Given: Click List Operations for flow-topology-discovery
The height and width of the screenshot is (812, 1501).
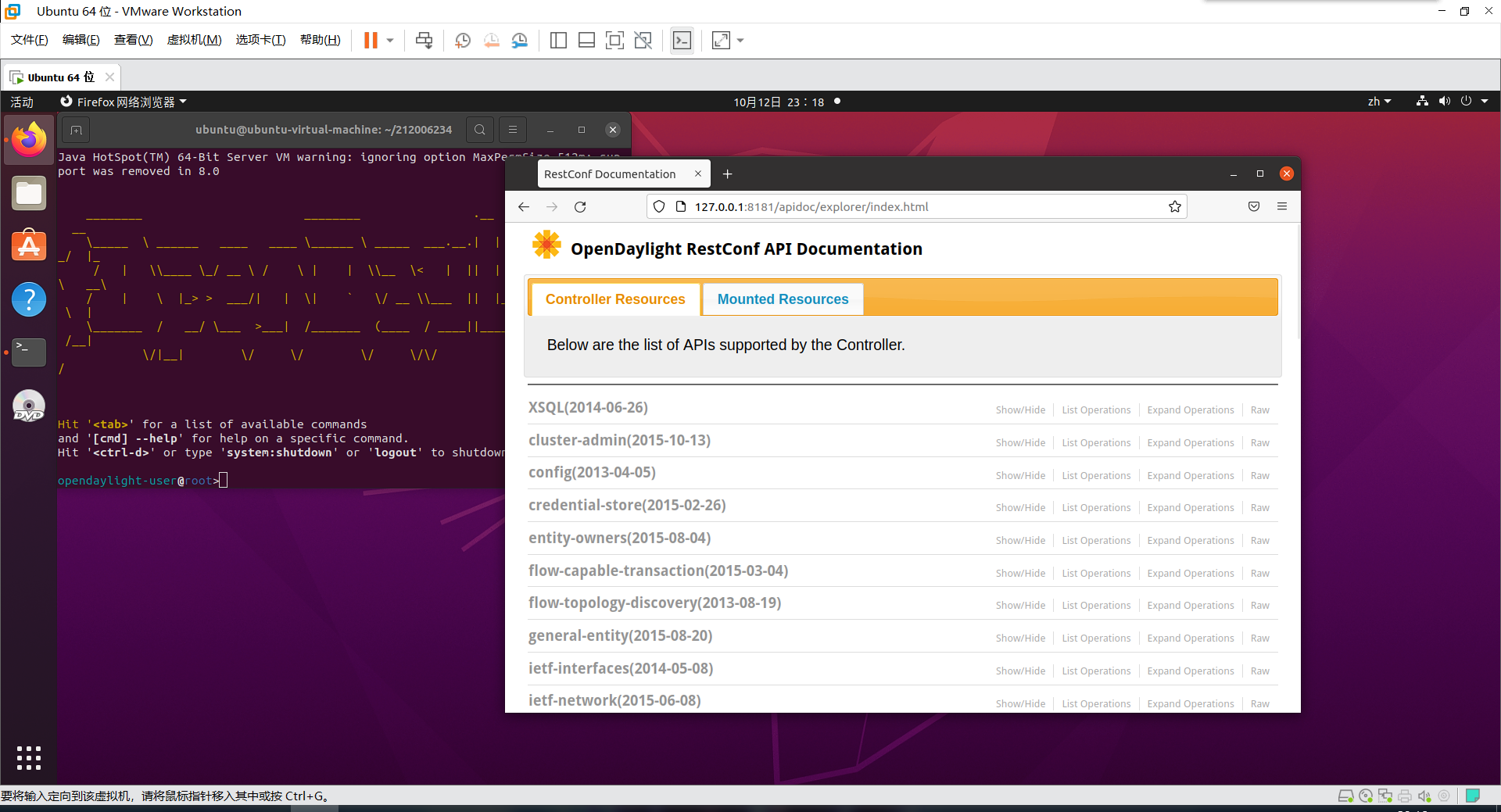Looking at the screenshot, I should coord(1096,606).
